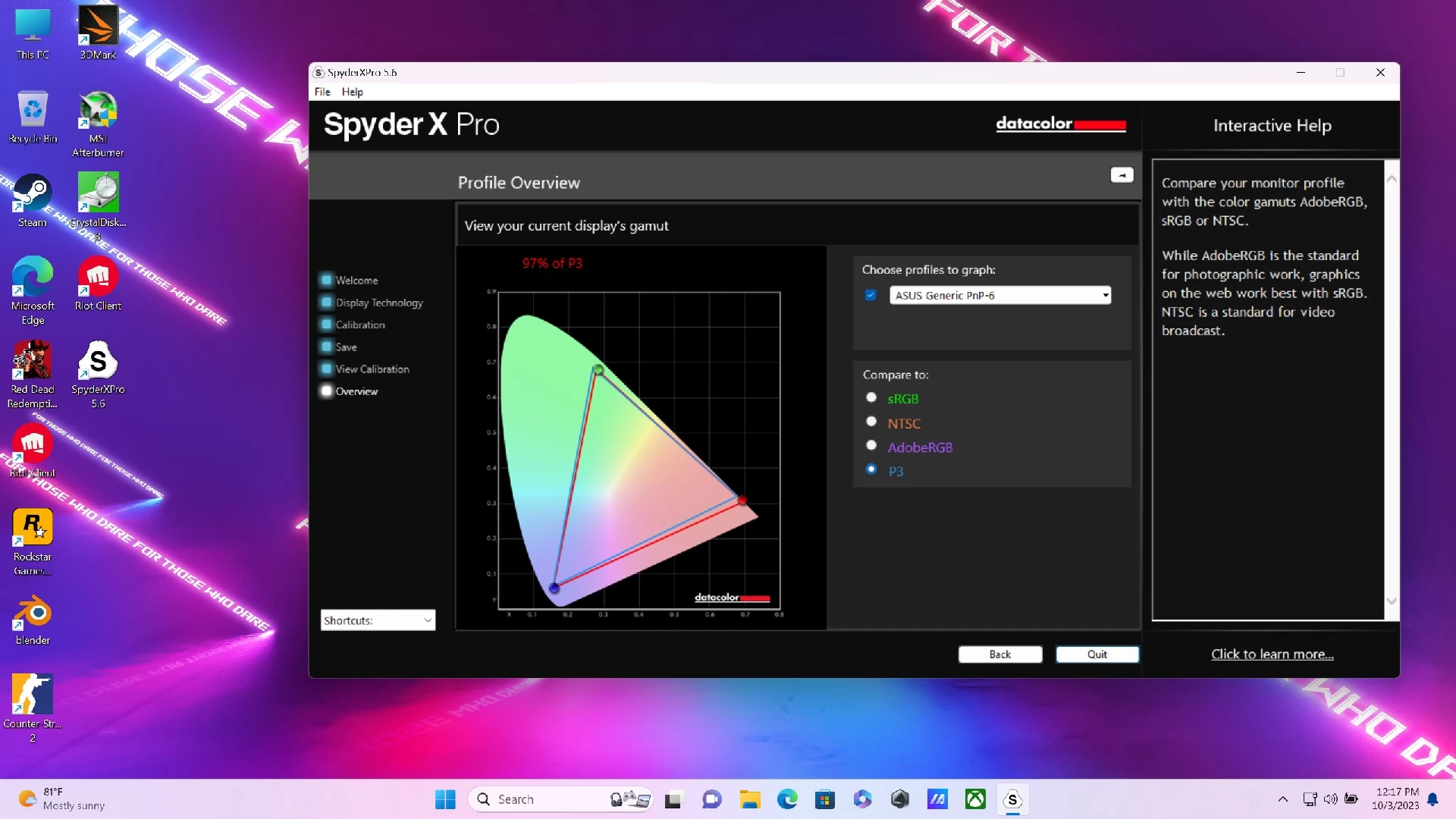Click the datacolor logo in the header
Image resolution: width=1456 pixels, height=819 pixels.
point(1060,124)
